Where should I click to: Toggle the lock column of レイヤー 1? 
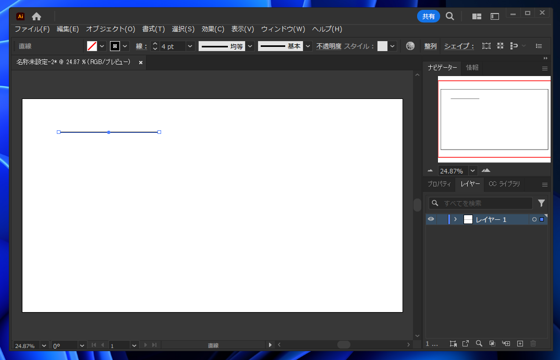(x=442, y=219)
